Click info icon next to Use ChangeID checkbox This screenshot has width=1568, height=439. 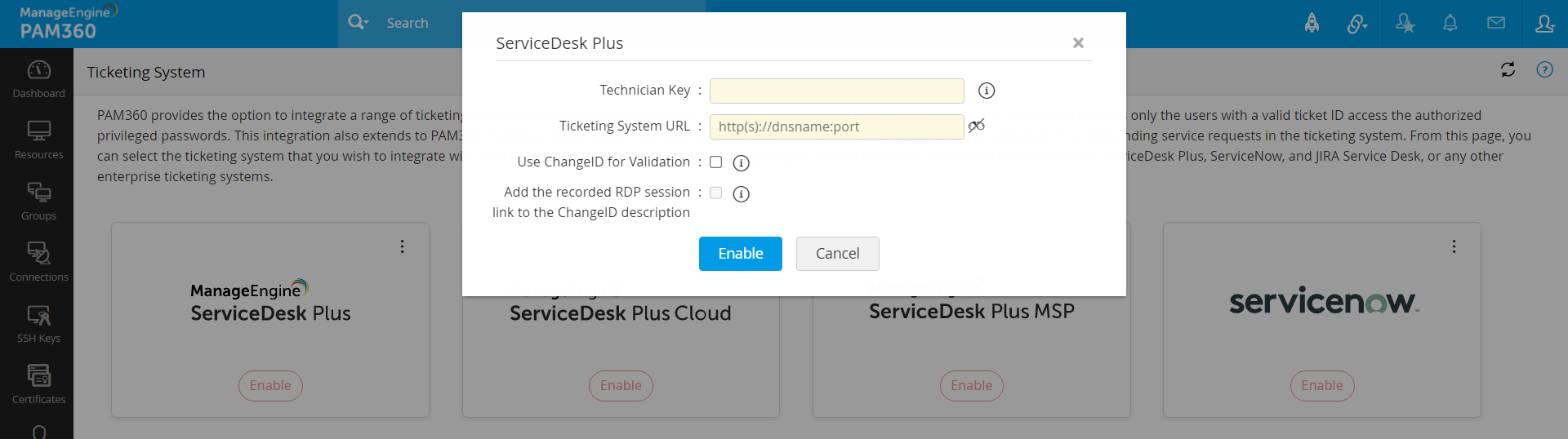pyautogui.click(x=741, y=163)
